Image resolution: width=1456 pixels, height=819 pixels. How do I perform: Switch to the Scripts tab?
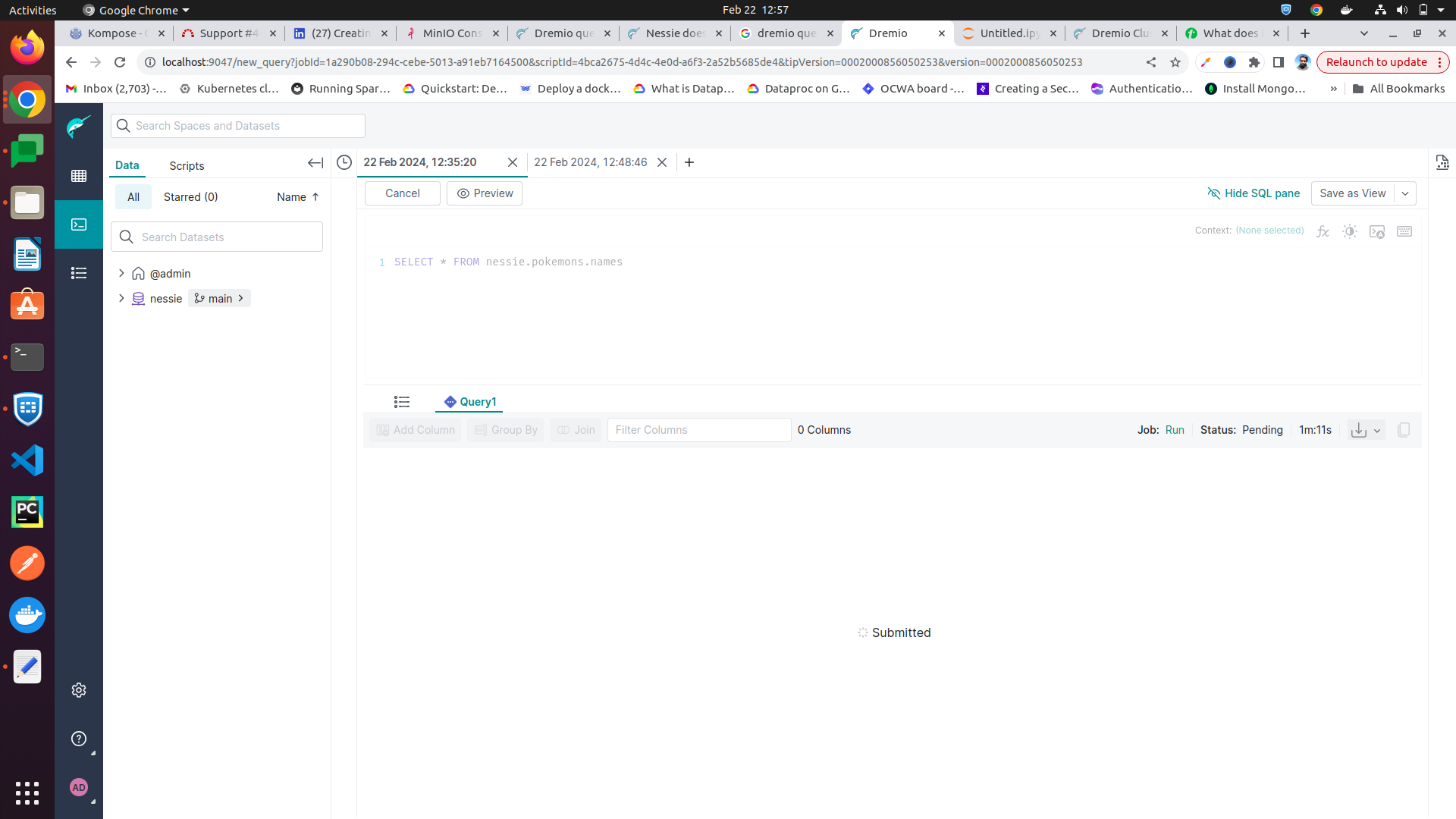(187, 165)
